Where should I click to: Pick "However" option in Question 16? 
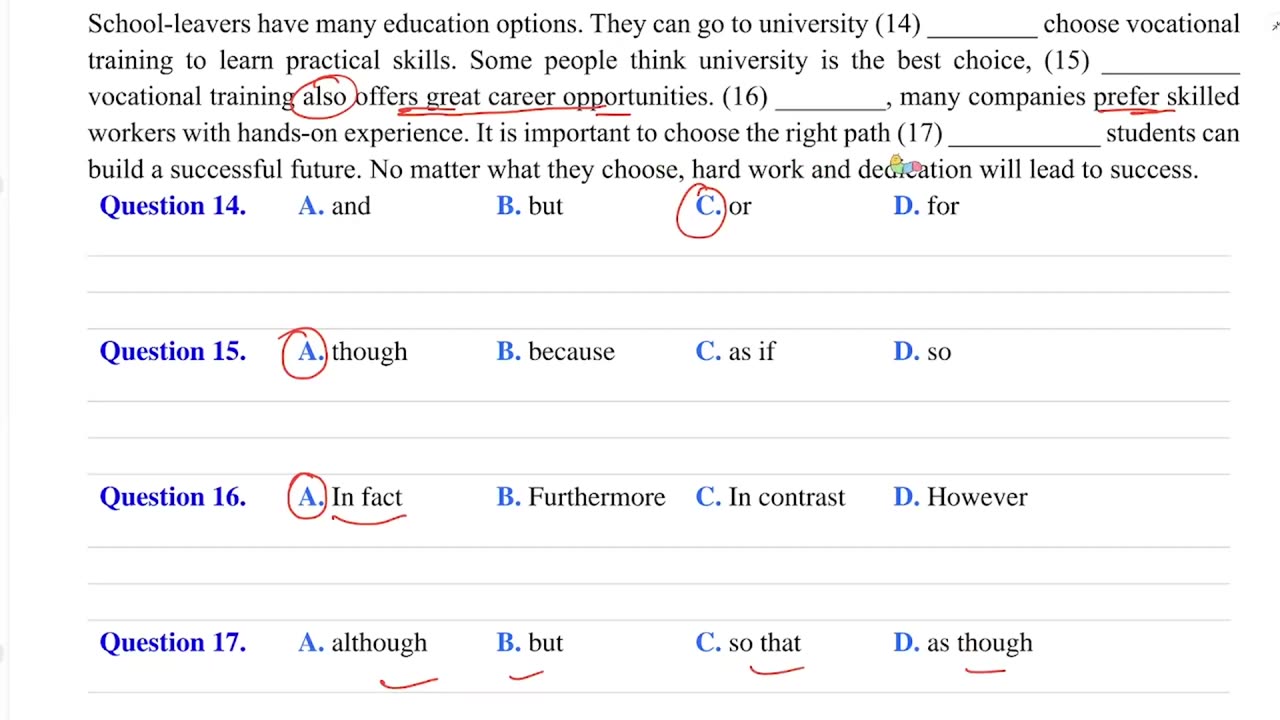click(960, 497)
